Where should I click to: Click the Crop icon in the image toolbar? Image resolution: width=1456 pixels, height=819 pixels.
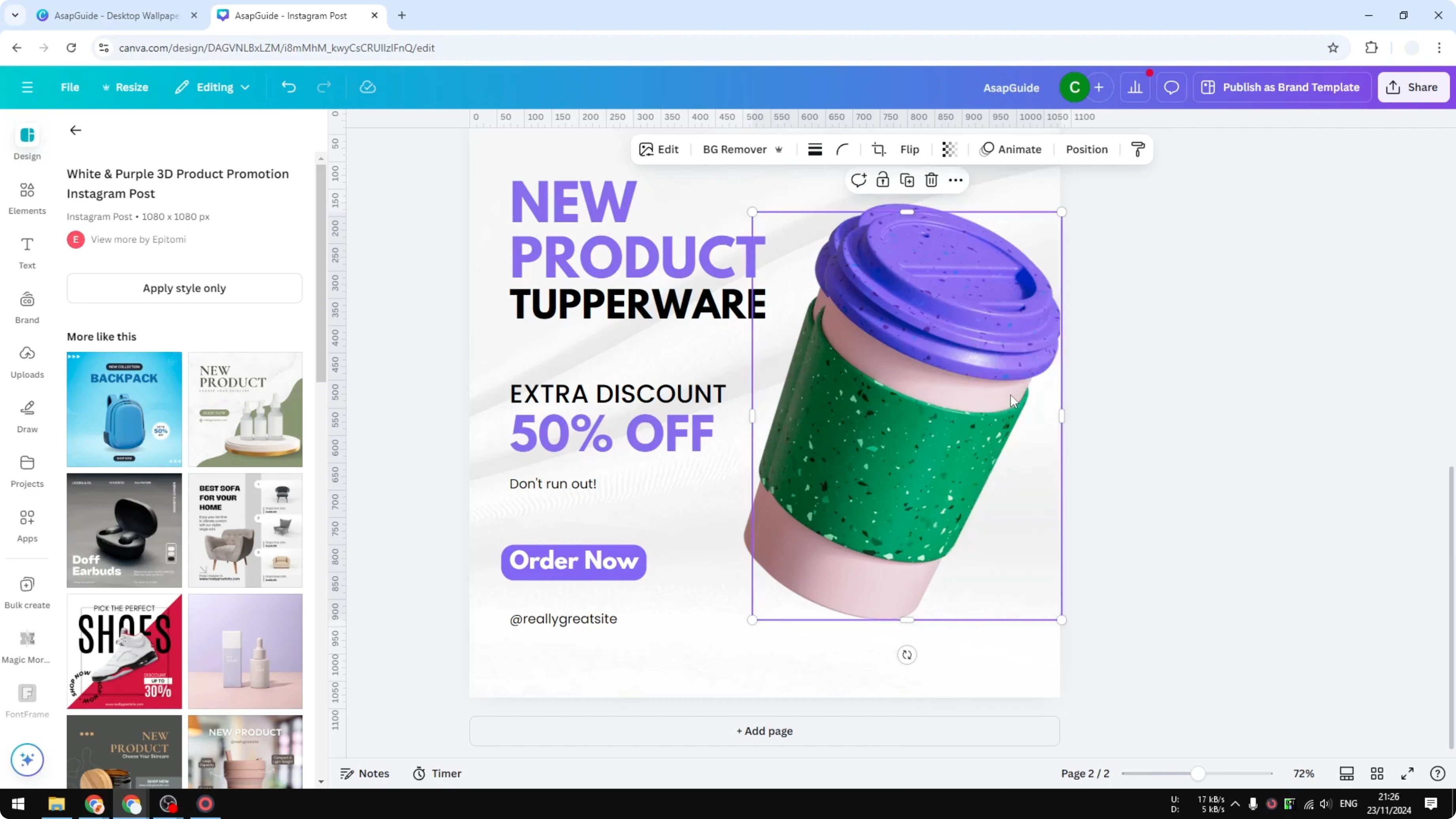(879, 149)
